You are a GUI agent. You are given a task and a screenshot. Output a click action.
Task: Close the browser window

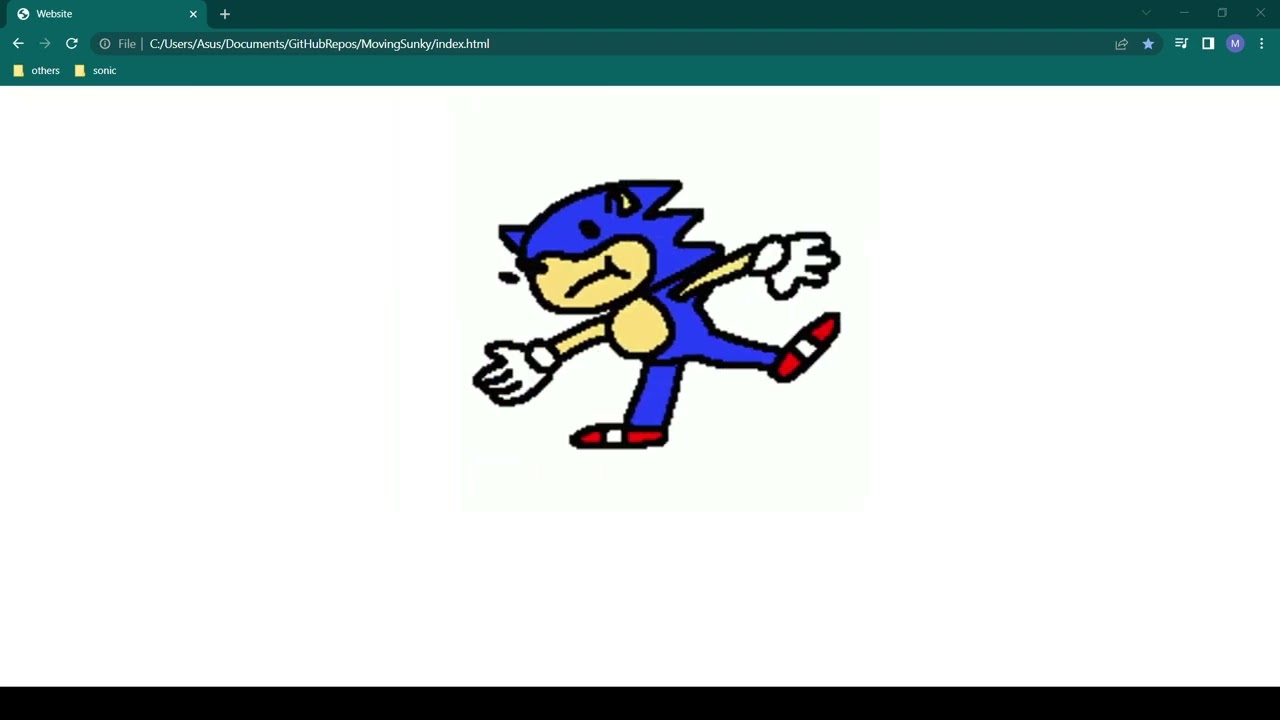(1260, 13)
